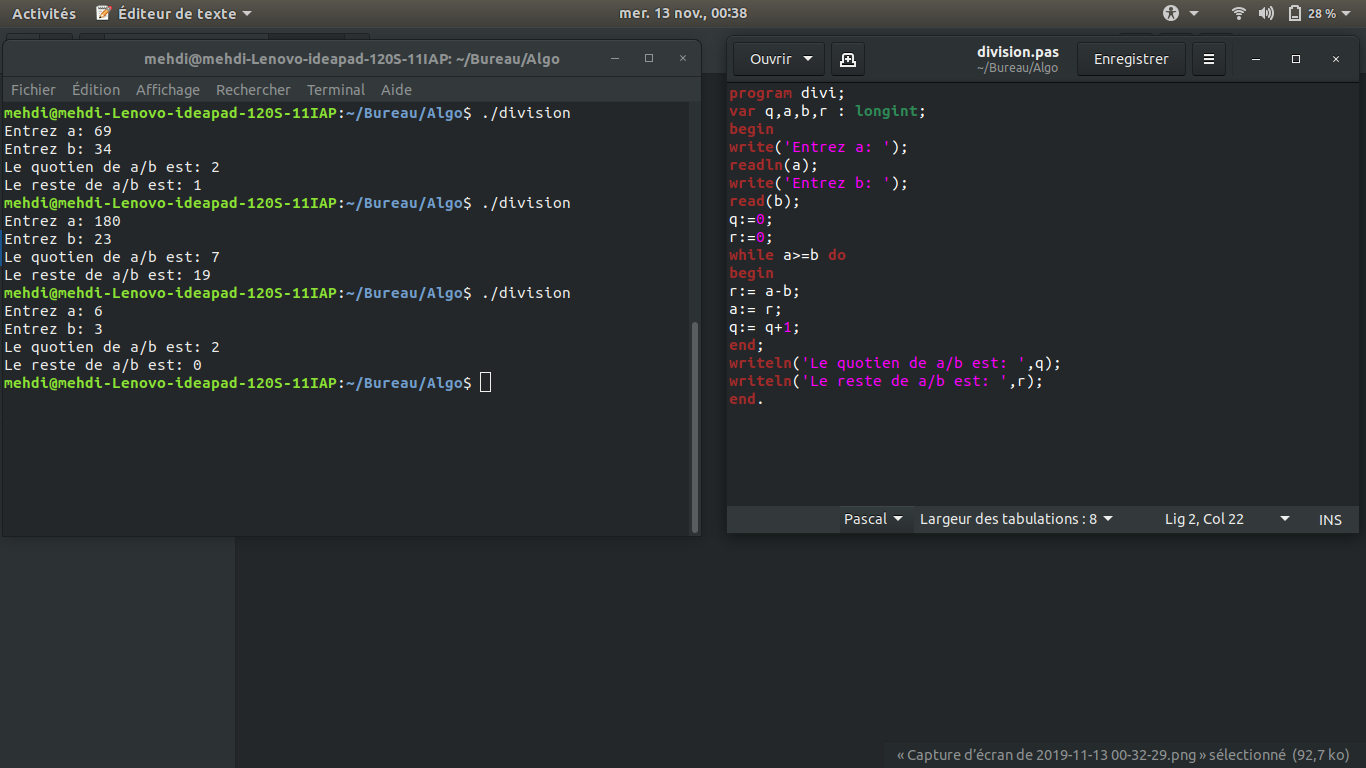
Task: Open the Fichier menu in the terminal
Action: click(x=33, y=90)
